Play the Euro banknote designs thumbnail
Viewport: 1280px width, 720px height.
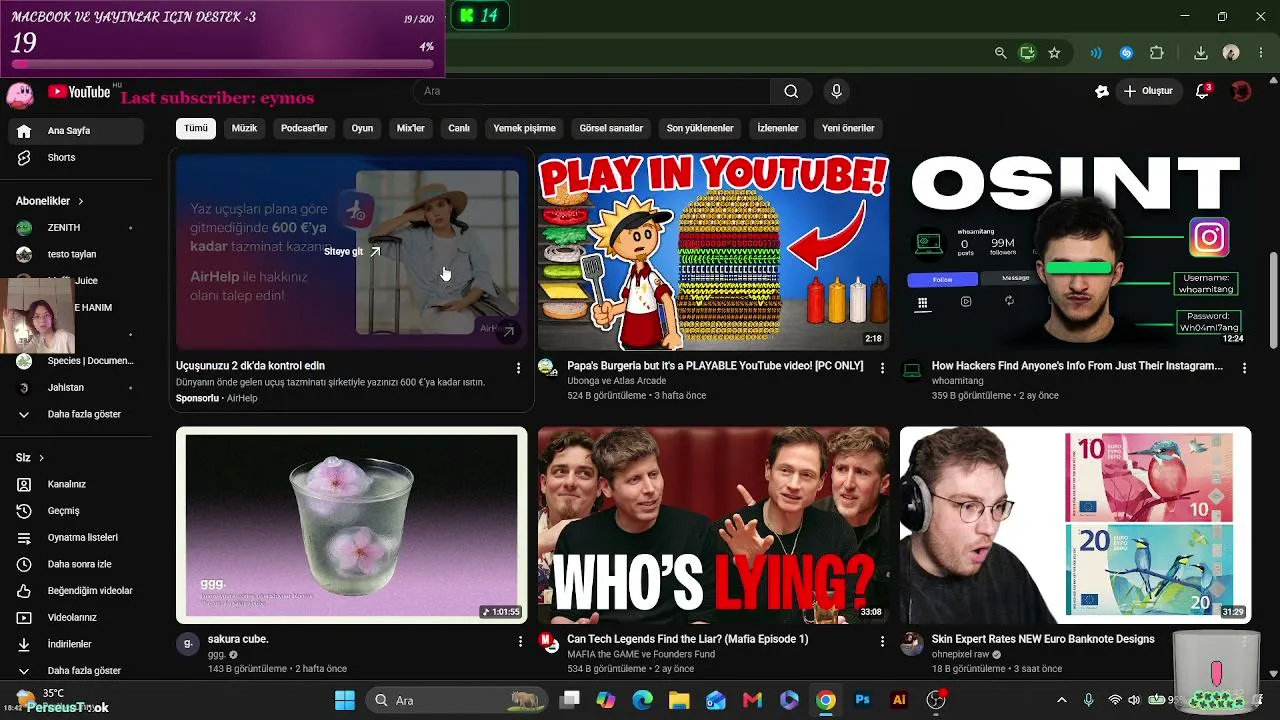pos(1075,525)
